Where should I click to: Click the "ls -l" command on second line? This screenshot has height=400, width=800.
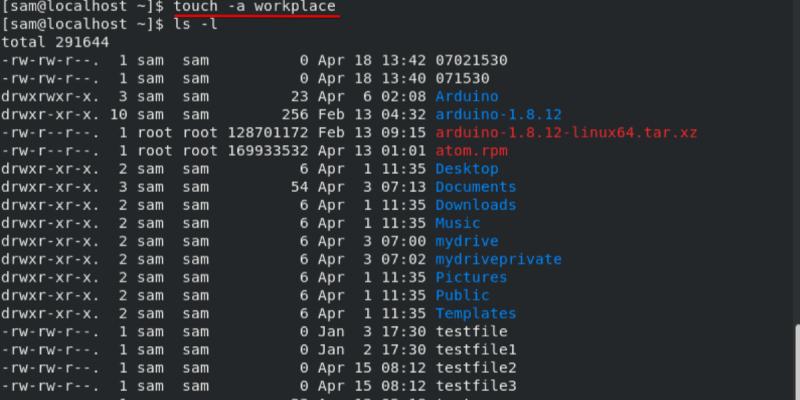(196, 25)
